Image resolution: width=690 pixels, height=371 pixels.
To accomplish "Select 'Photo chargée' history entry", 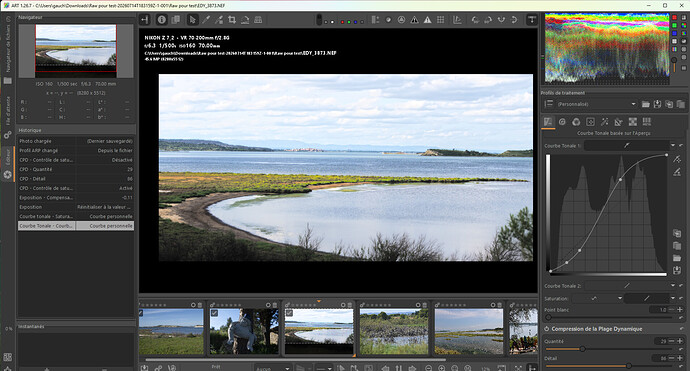I will pos(76,141).
